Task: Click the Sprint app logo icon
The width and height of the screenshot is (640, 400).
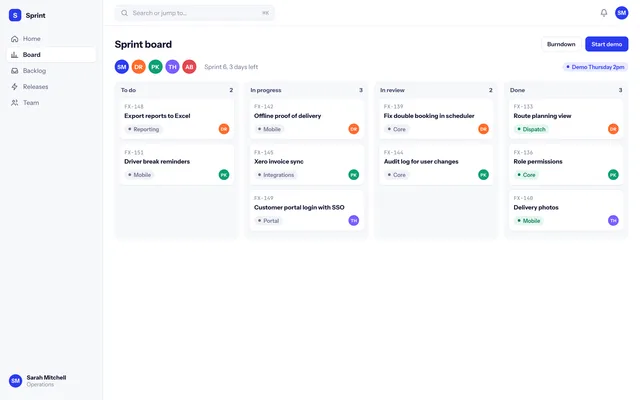Action: point(15,15)
